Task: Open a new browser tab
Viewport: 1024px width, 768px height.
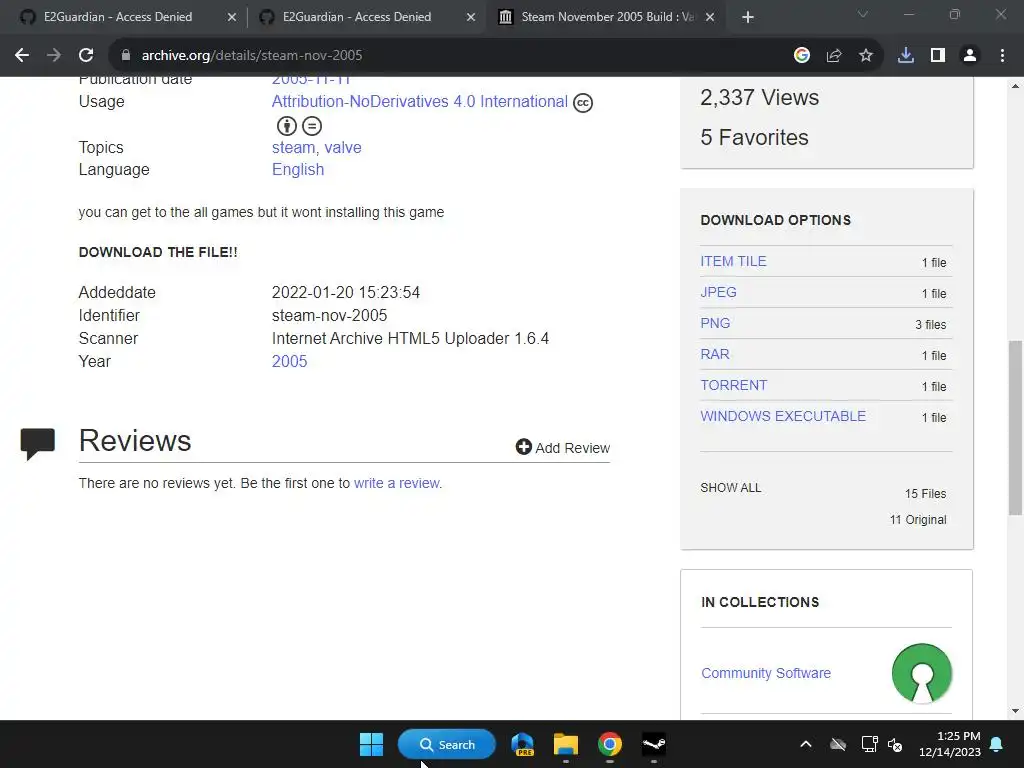Action: pyautogui.click(x=748, y=17)
